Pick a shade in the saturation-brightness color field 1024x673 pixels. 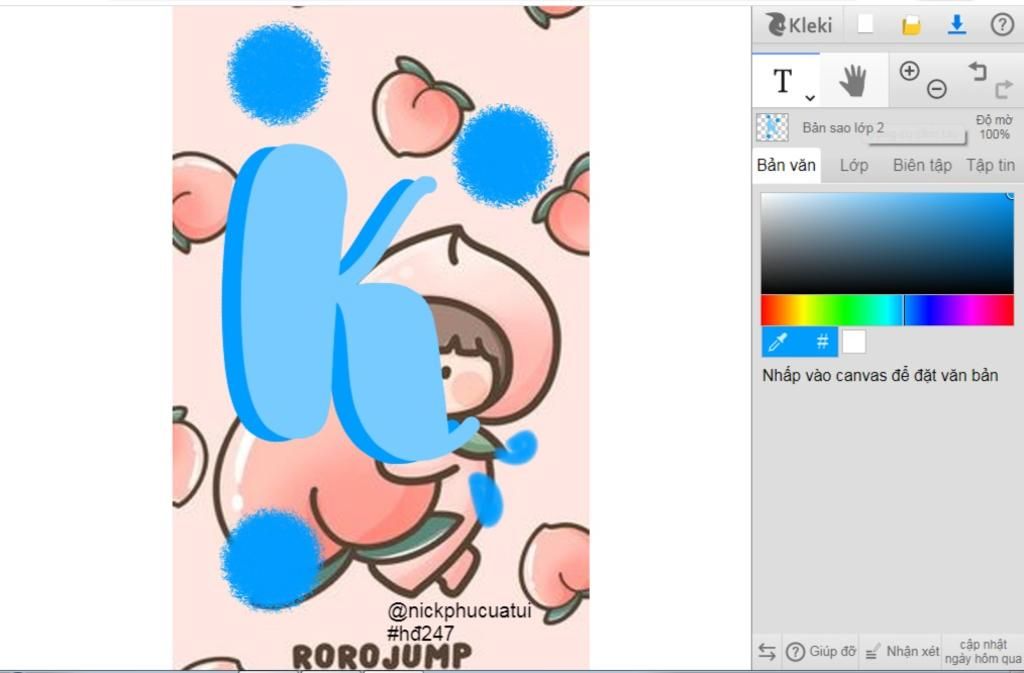coord(887,243)
